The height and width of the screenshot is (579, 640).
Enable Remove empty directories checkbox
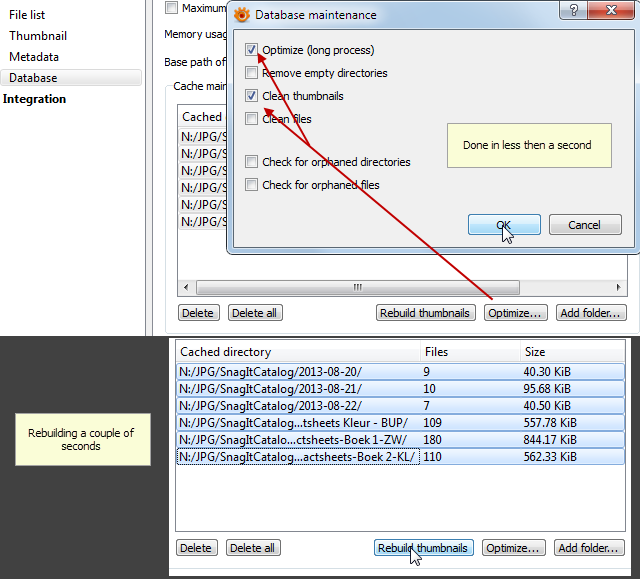pyautogui.click(x=251, y=73)
